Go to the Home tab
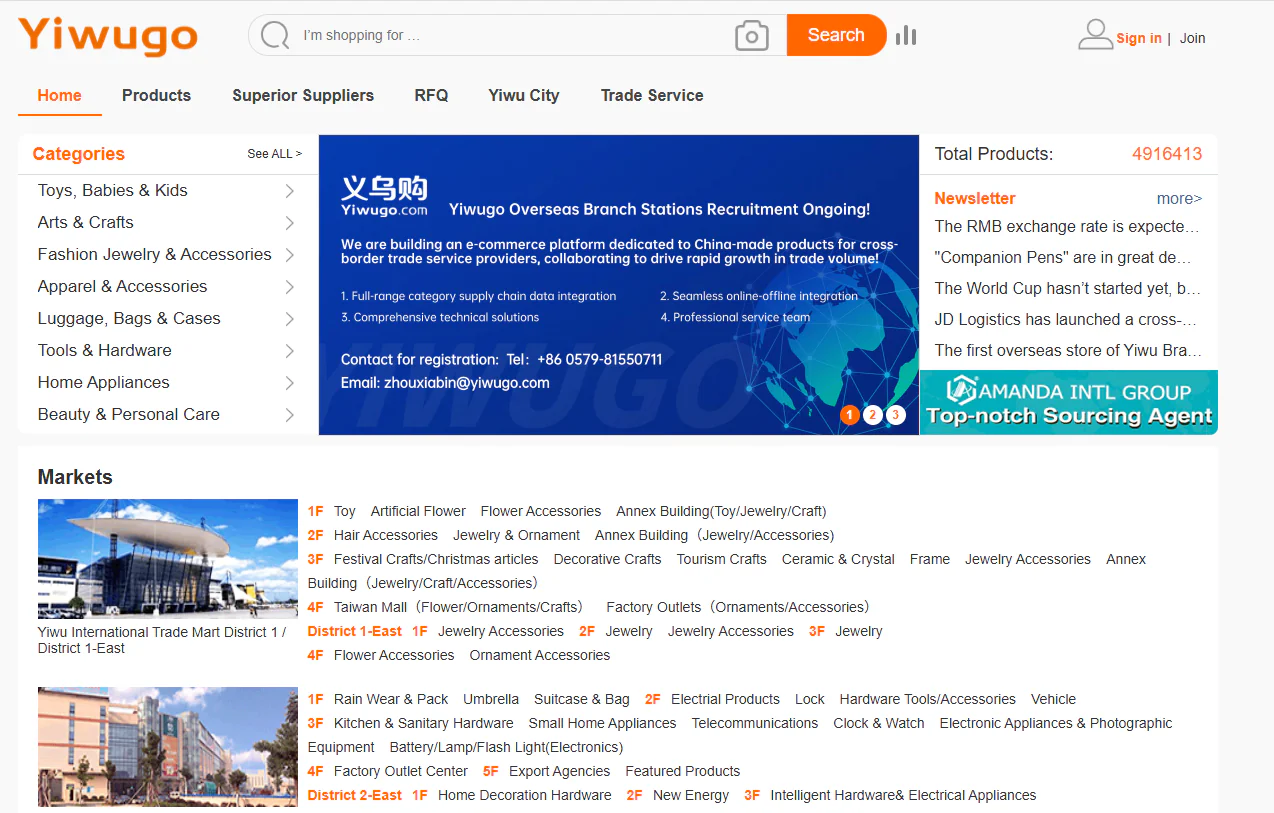The width and height of the screenshot is (1274, 813). [x=60, y=96]
